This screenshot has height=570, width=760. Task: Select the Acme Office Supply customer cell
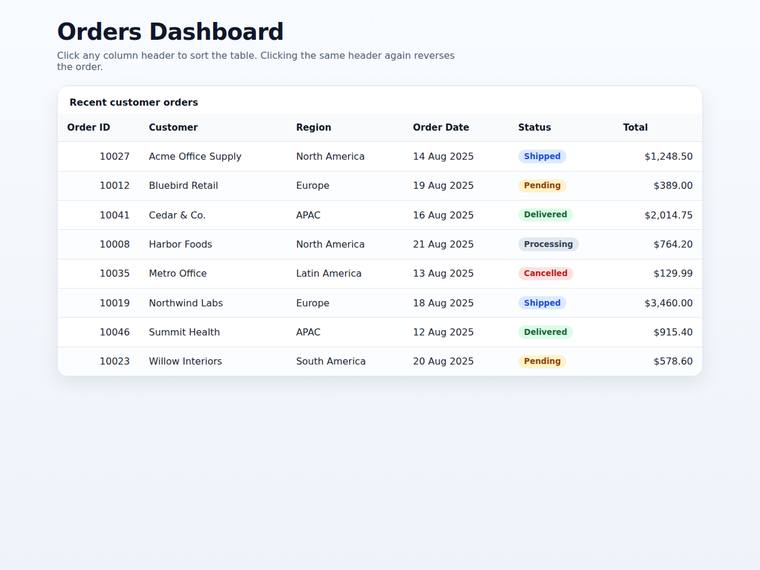[213, 157]
